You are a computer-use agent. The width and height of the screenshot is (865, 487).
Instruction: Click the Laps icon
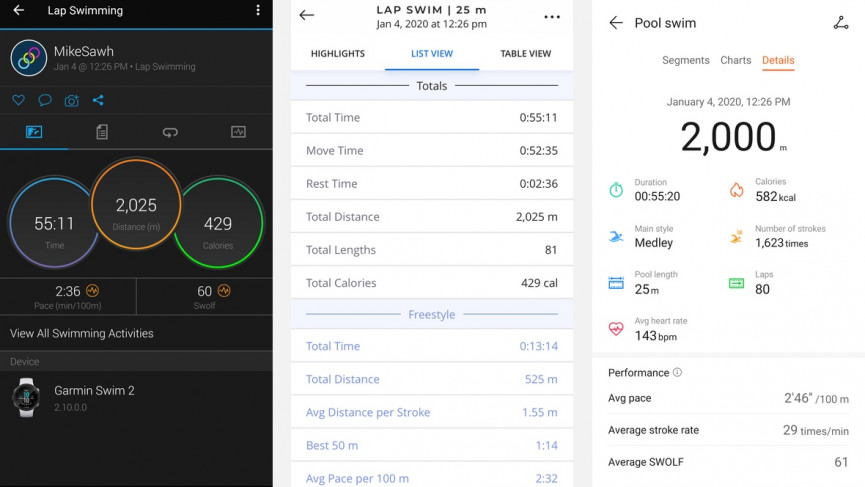(x=736, y=283)
